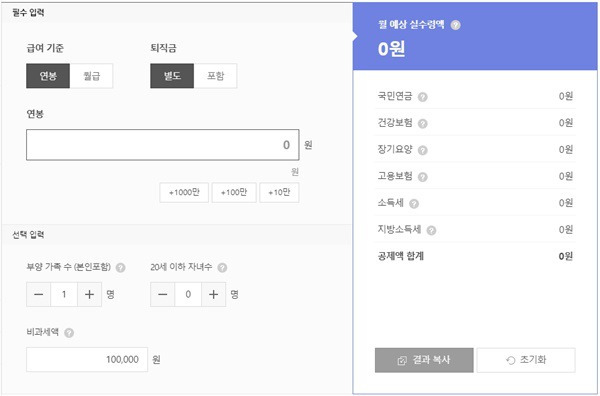
Task: Click the 국민연금 label
Action: [x=395, y=96]
